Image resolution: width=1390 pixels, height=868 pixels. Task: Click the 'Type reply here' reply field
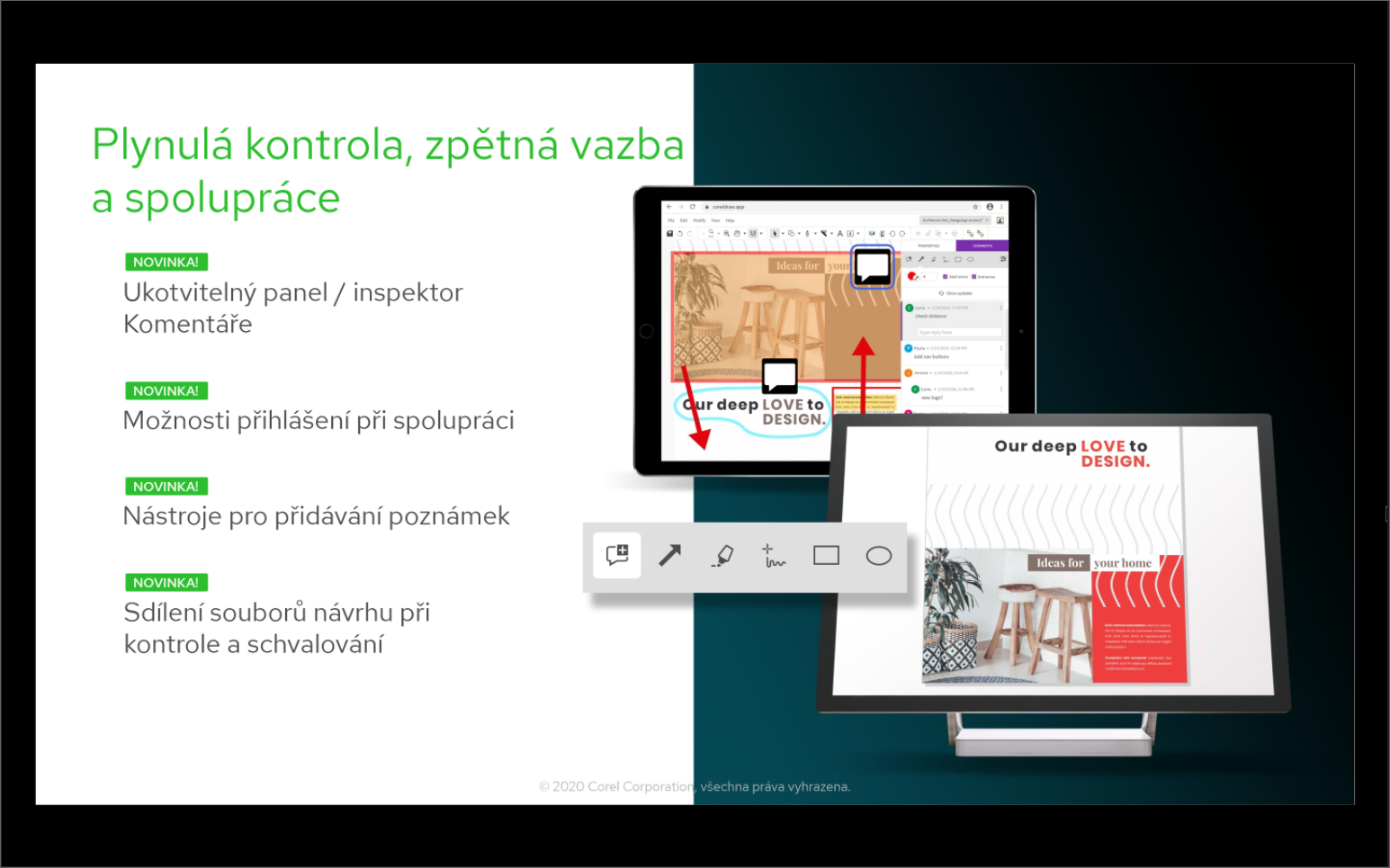click(958, 333)
